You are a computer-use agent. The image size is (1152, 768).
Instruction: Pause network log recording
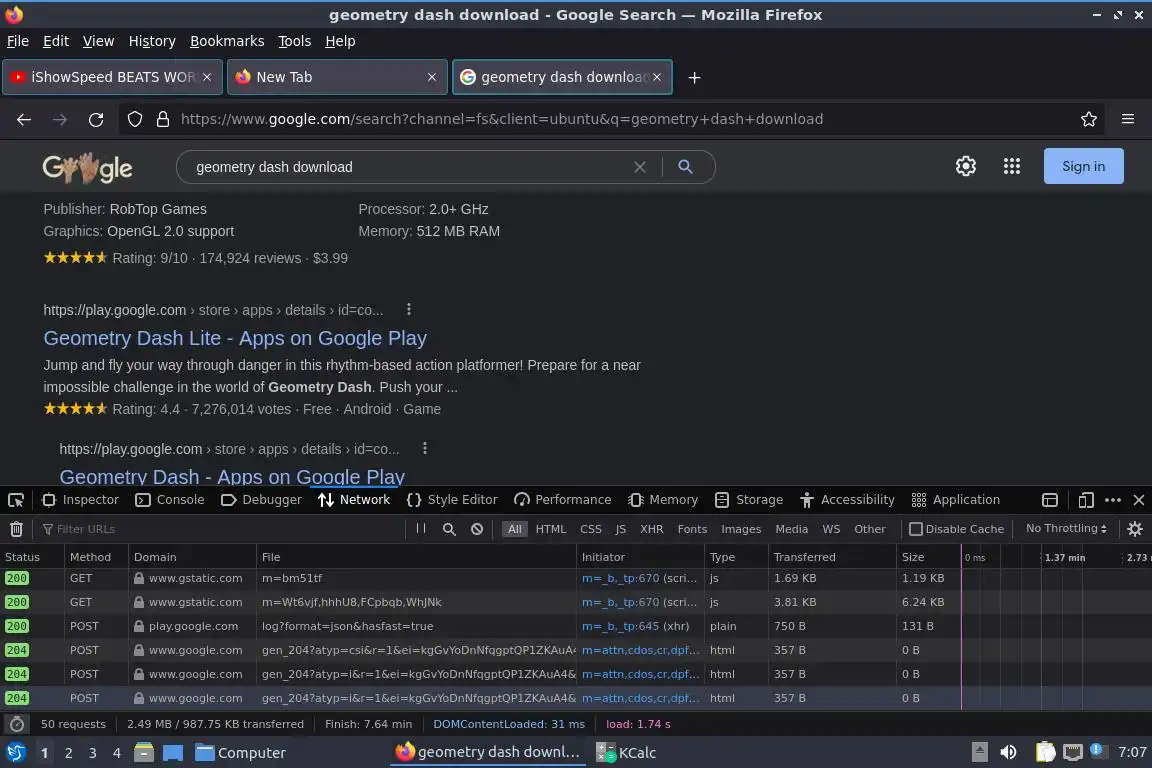click(421, 528)
